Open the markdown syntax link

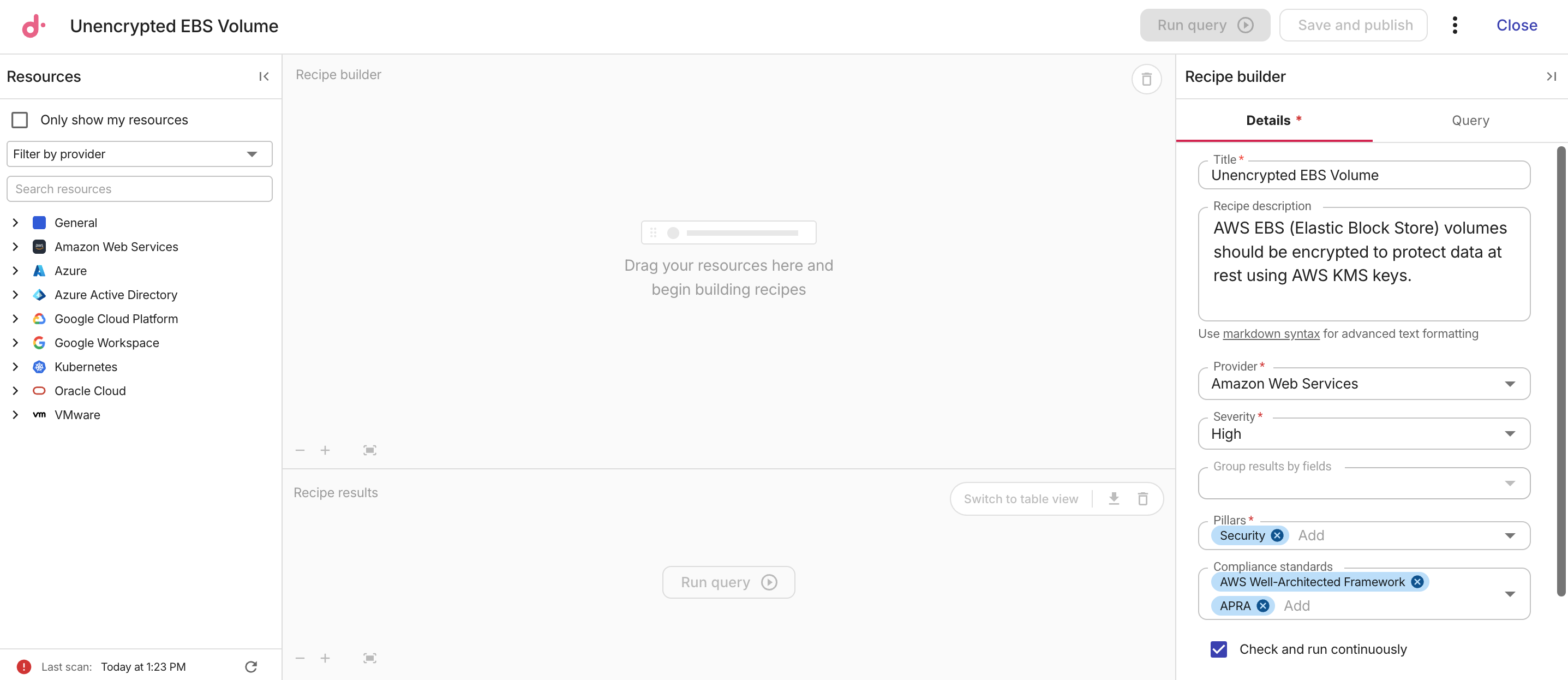pos(1270,333)
